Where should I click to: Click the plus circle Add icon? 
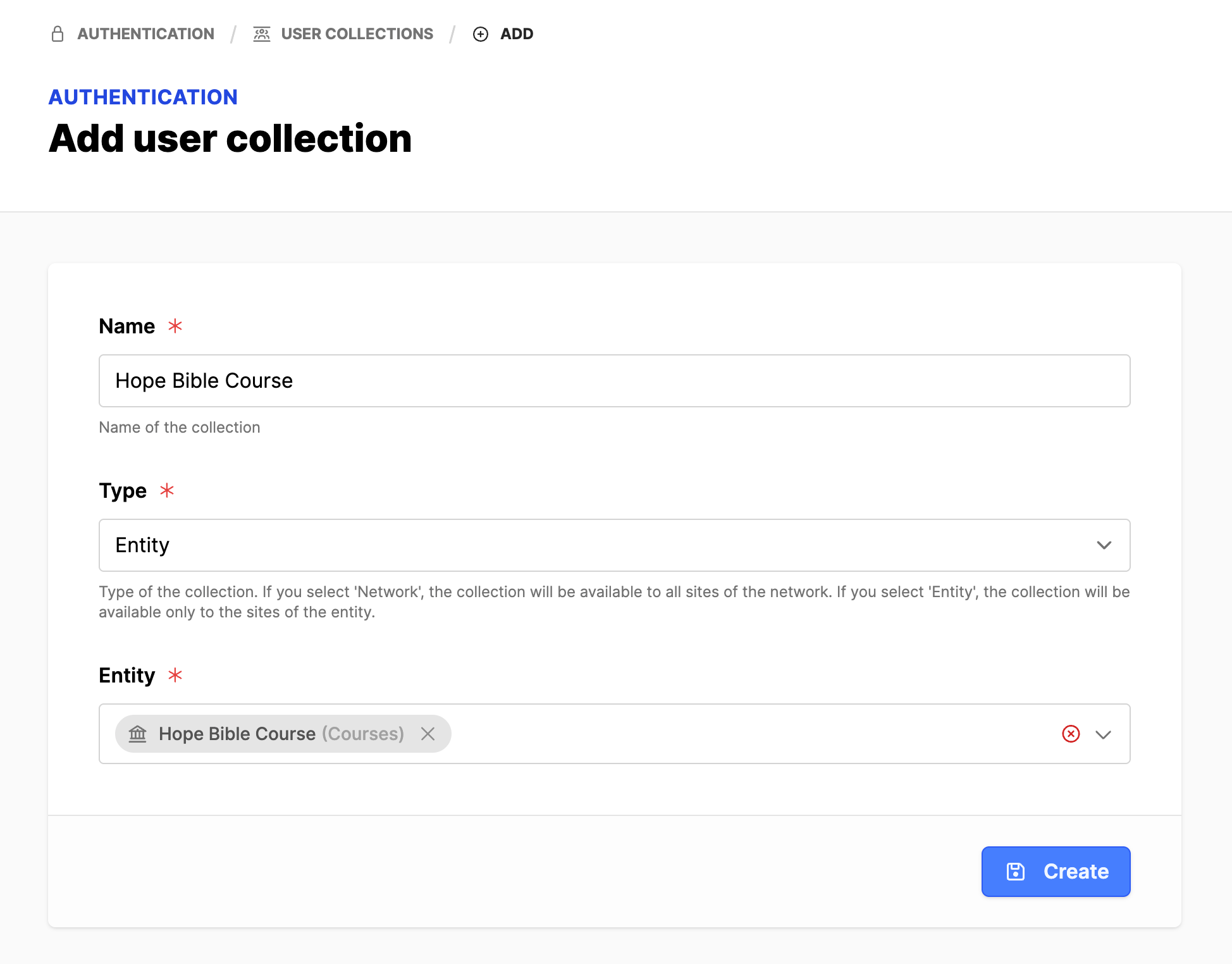click(481, 34)
